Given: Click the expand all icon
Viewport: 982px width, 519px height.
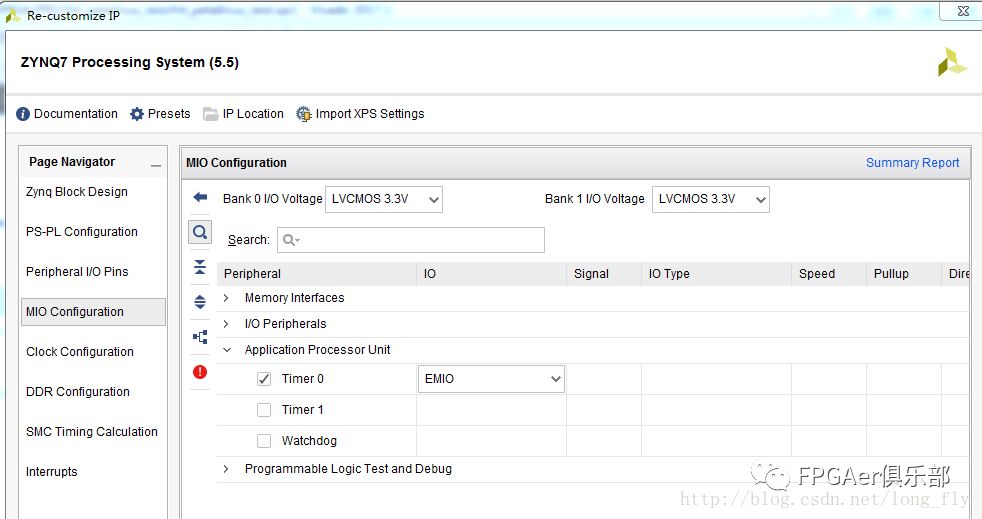Looking at the screenshot, I should click(x=200, y=302).
